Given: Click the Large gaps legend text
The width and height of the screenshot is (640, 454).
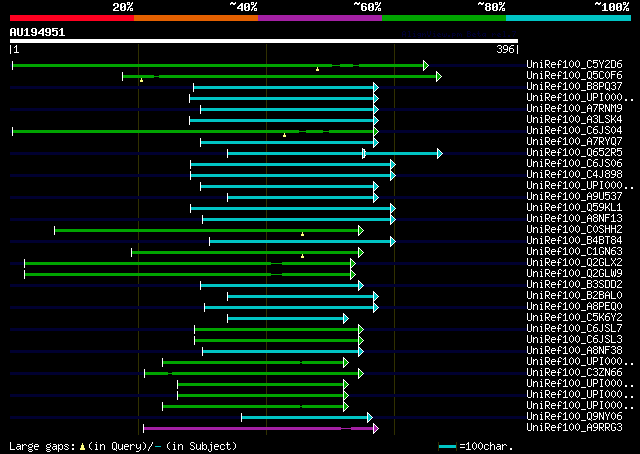Looking at the screenshot, I should [123, 446].
